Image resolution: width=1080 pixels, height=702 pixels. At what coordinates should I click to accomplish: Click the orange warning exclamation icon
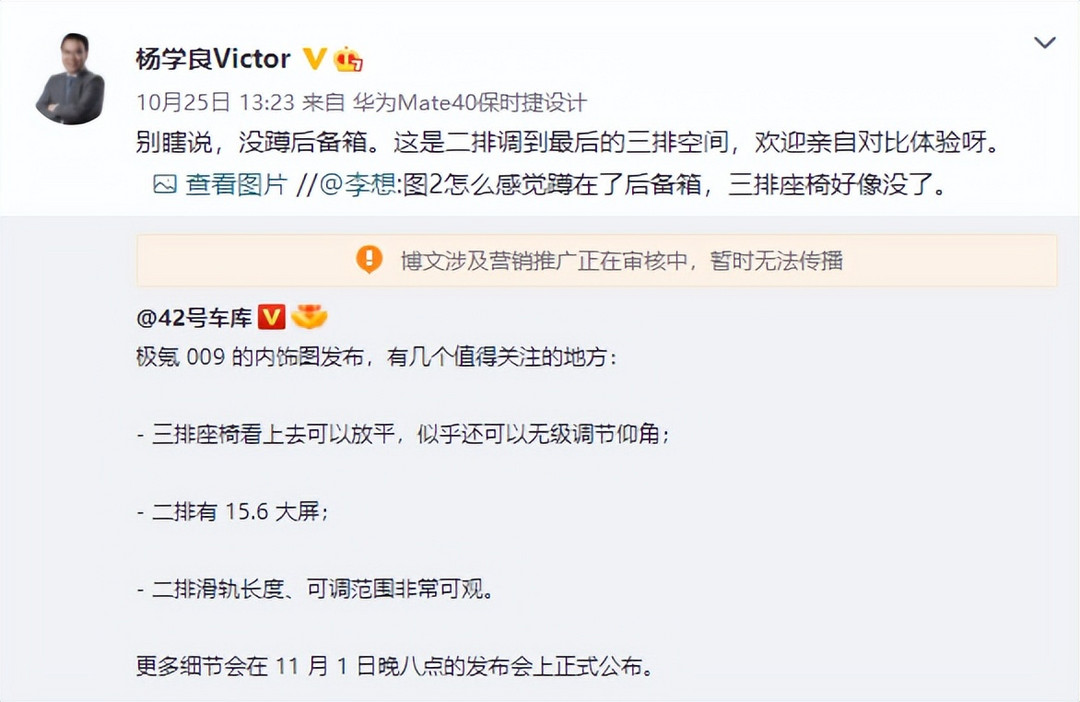[x=369, y=260]
